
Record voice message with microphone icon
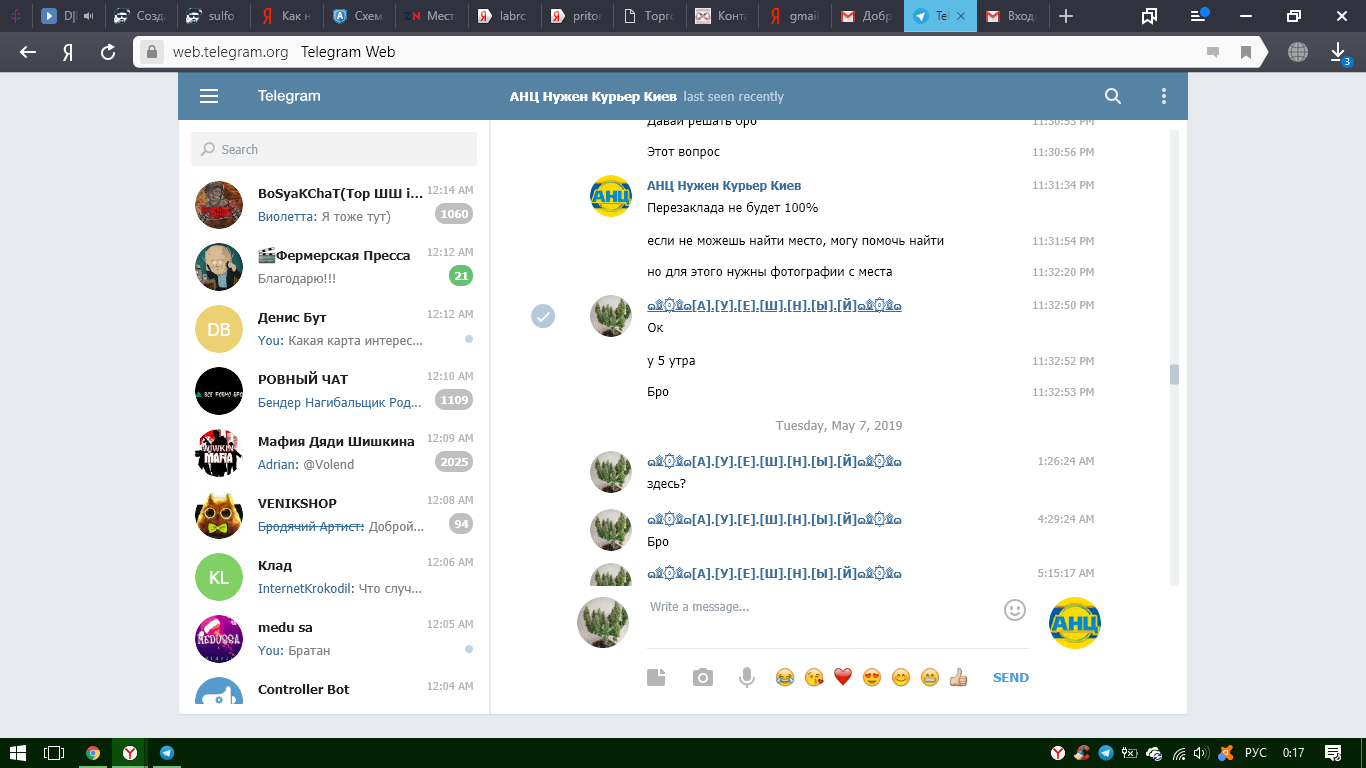(x=746, y=677)
